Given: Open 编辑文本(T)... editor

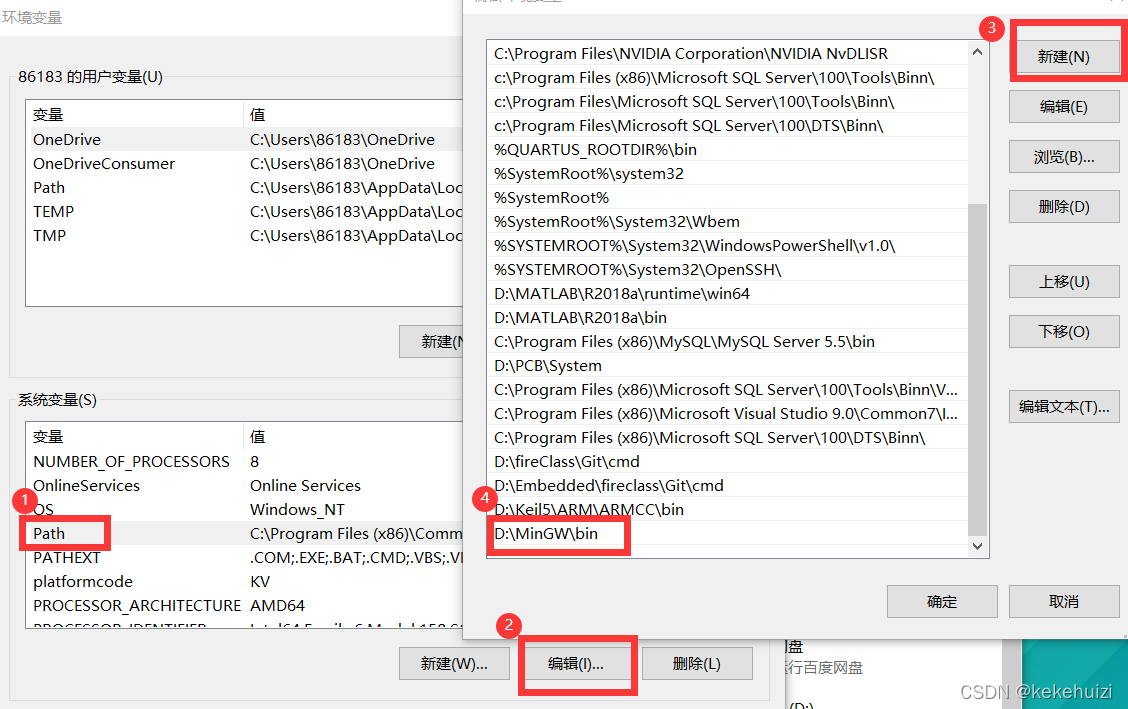Looking at the screenshot, I should point(1063,406).
